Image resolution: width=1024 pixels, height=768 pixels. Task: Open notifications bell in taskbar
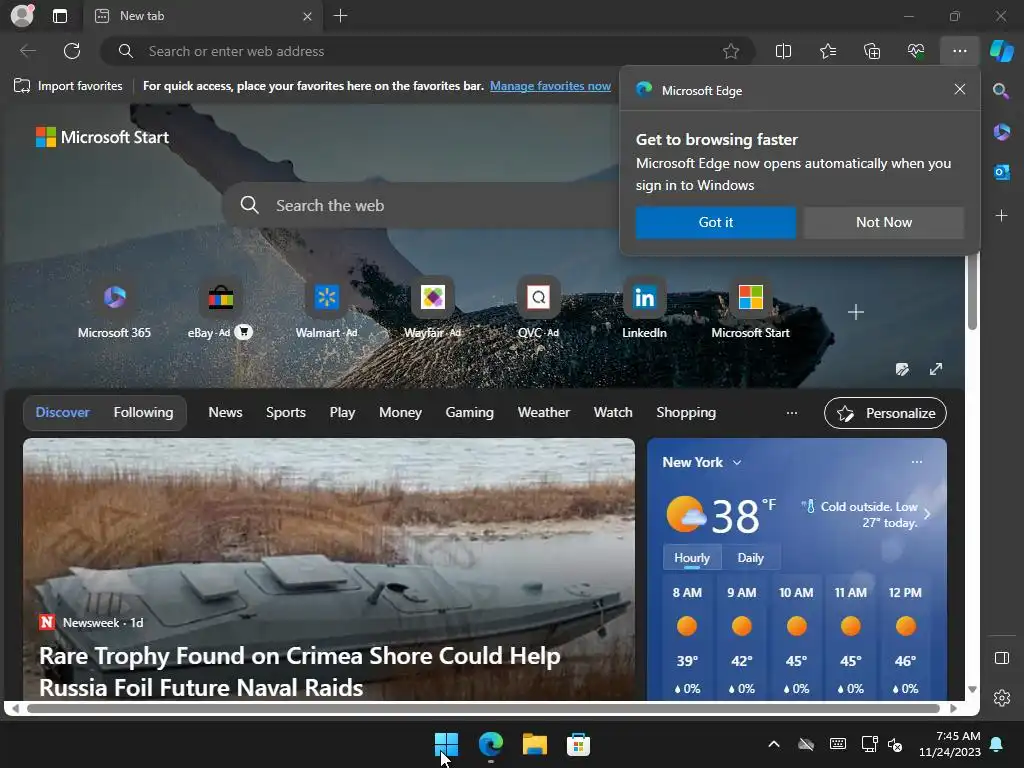click(x=997, y=744)
